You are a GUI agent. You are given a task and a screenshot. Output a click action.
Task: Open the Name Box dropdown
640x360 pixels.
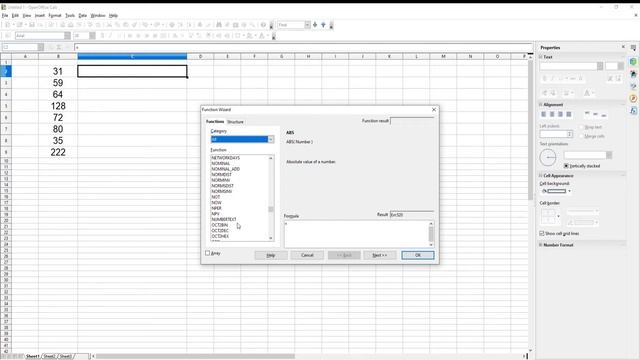[x=40, y=47]
